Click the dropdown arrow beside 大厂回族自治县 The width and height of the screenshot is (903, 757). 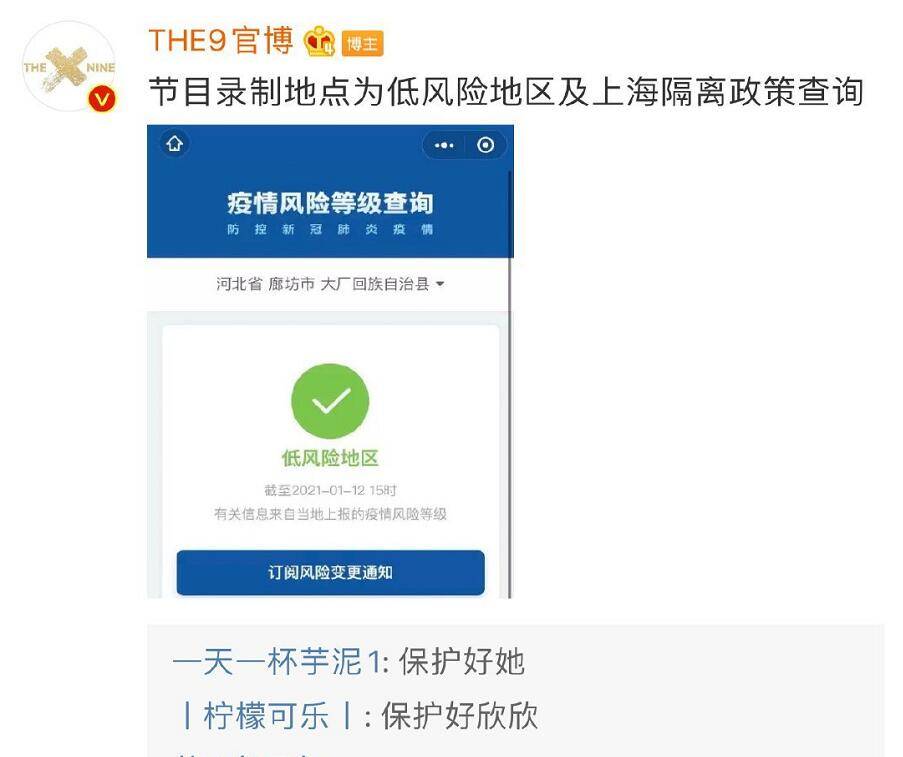(x=441, y=284)
